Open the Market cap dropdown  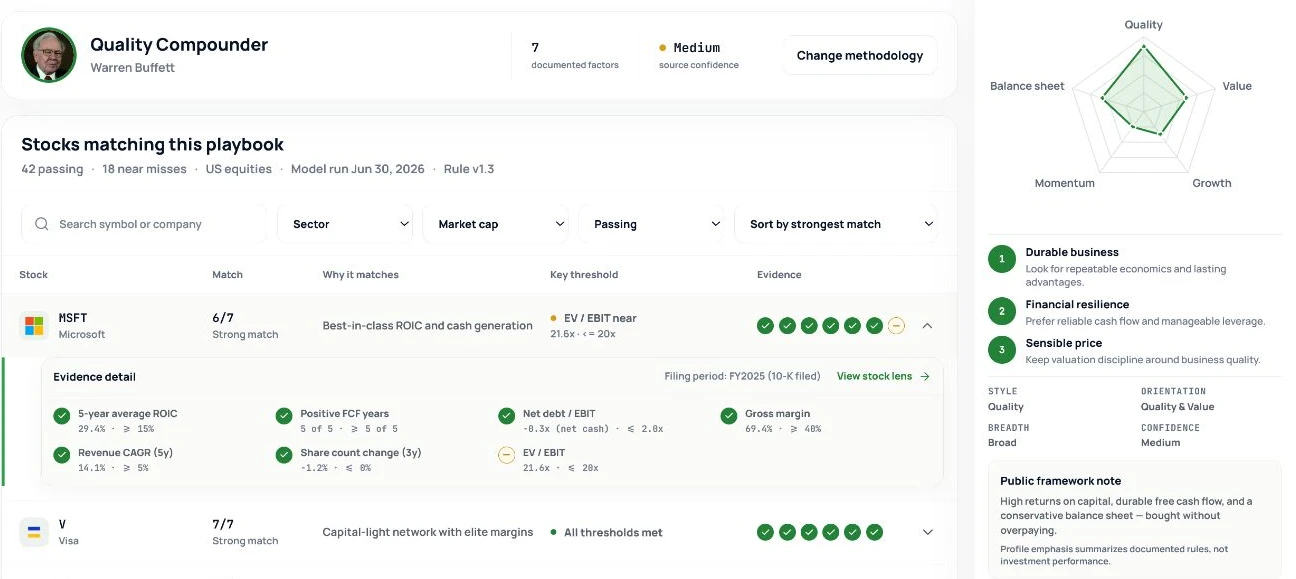[x=495, y=224]
